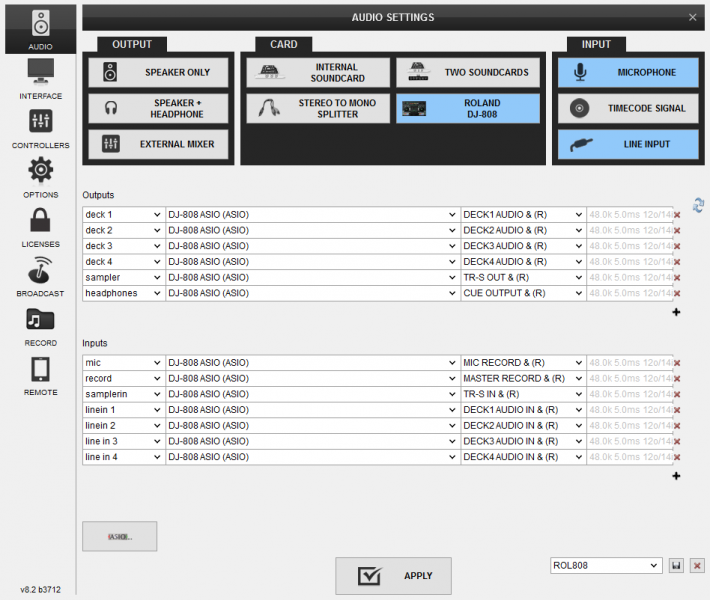The width and height of the screenshot is (710, 600).
Task: Open the Licenses padlock section
Action: pyautogui.click(x=40, y=228)
